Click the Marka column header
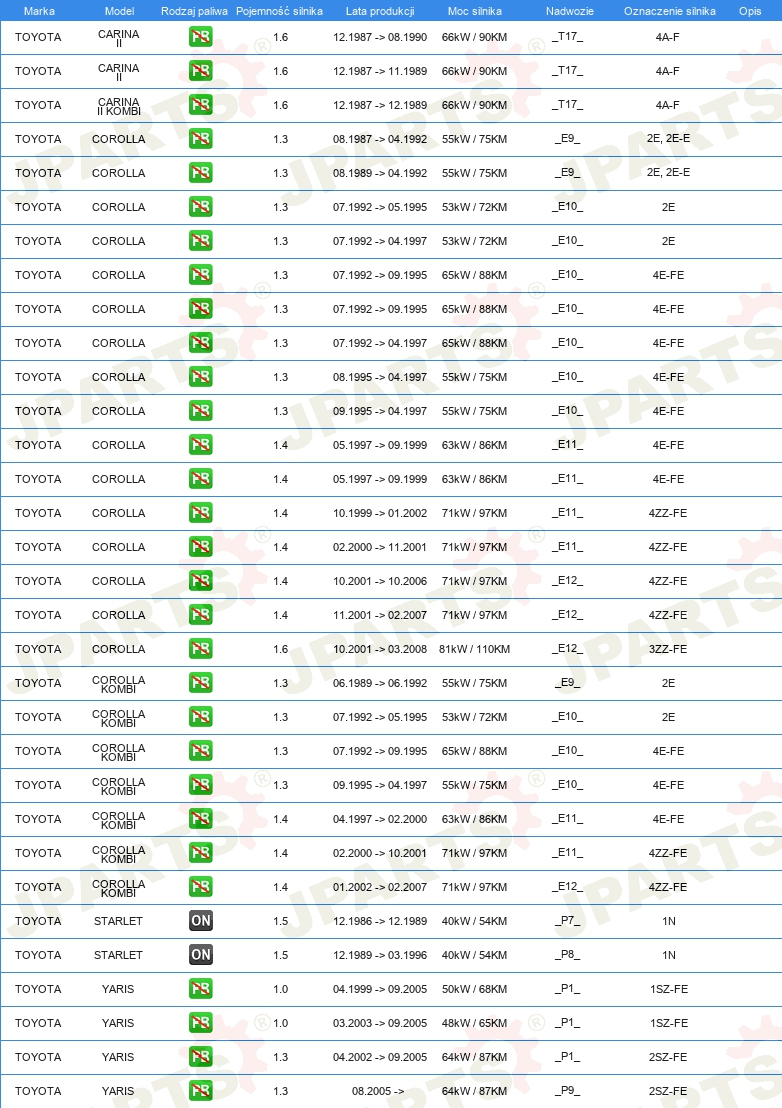782x1108 pixels. coord(39,11)
